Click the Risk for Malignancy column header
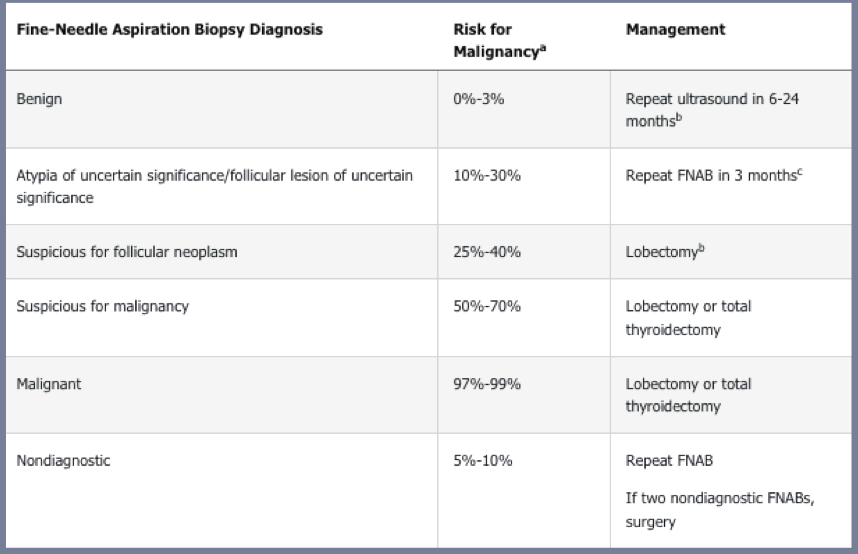Image resolution: width=858 pixels, height=554 pixels. (x=500, y=41)
